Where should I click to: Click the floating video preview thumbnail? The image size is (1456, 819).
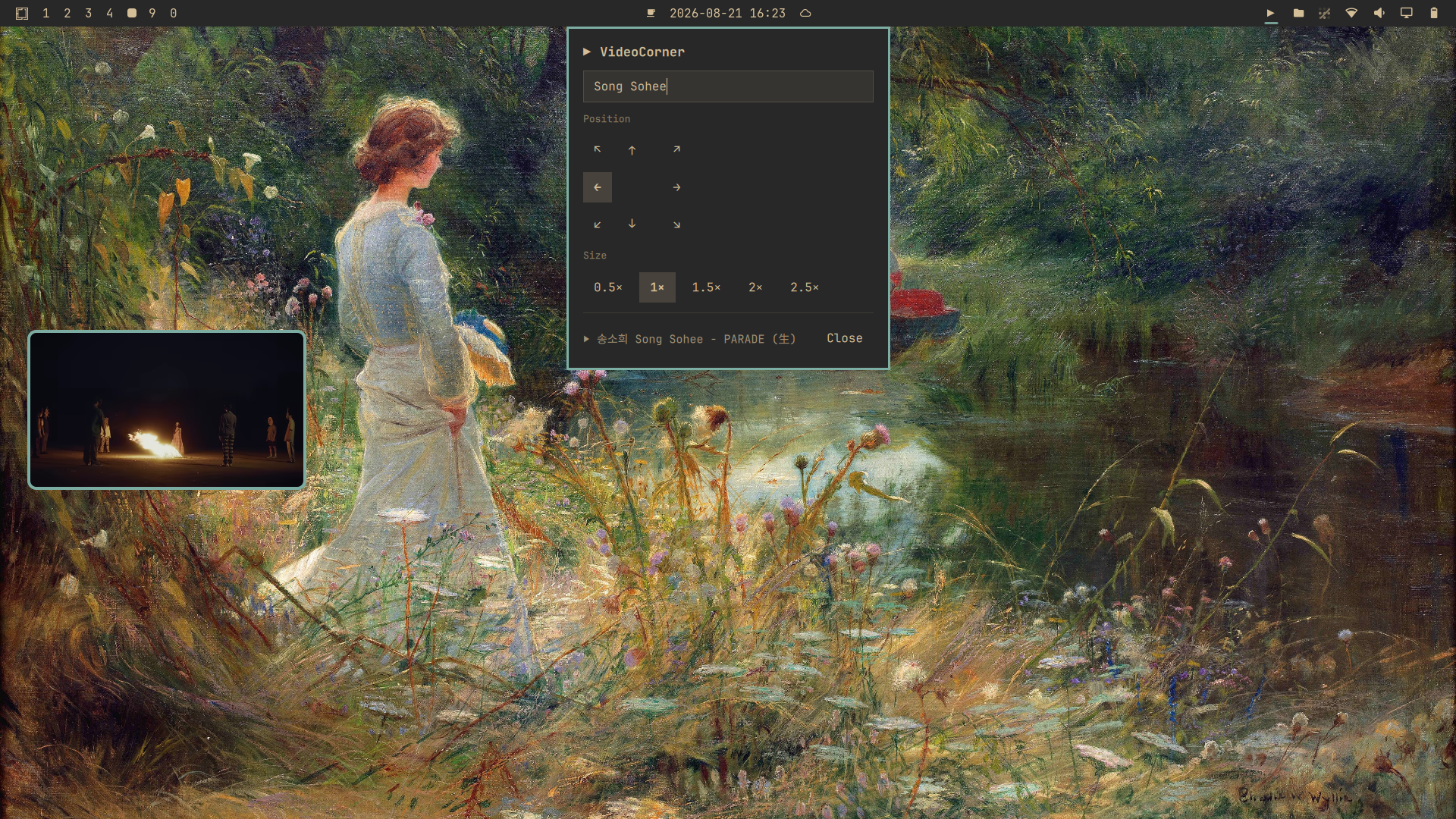(167, 409)
